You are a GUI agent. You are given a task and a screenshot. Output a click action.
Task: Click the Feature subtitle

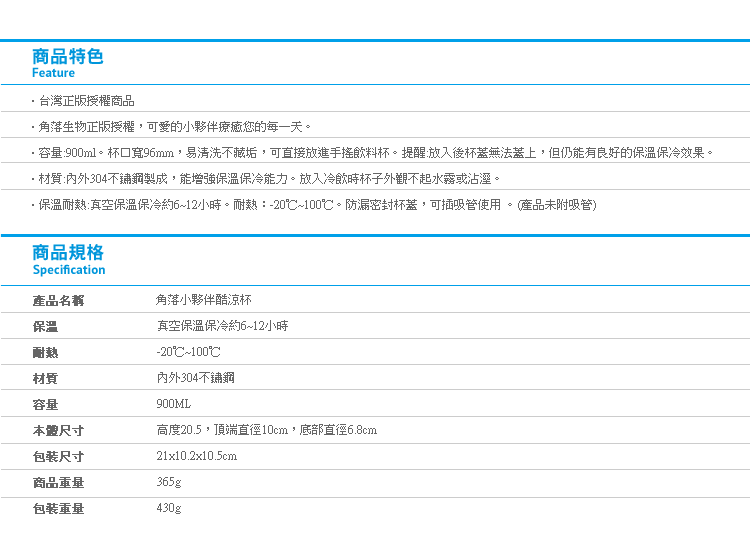tap(53, 73)
